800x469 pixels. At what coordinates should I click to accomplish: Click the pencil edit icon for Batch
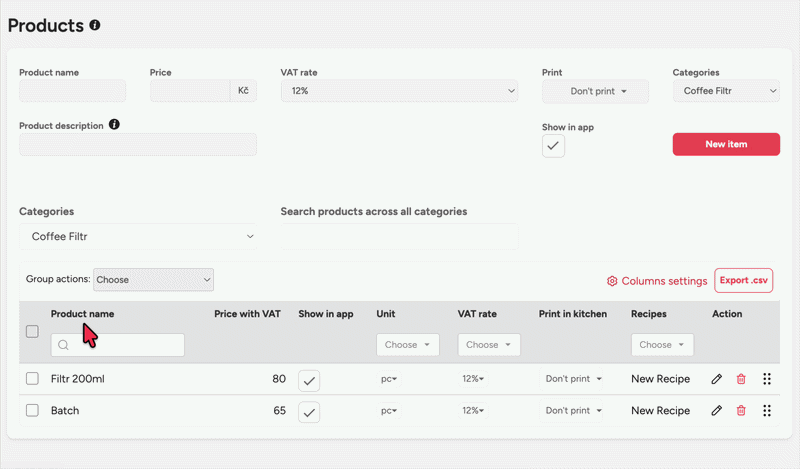click(x=716, y=410)
